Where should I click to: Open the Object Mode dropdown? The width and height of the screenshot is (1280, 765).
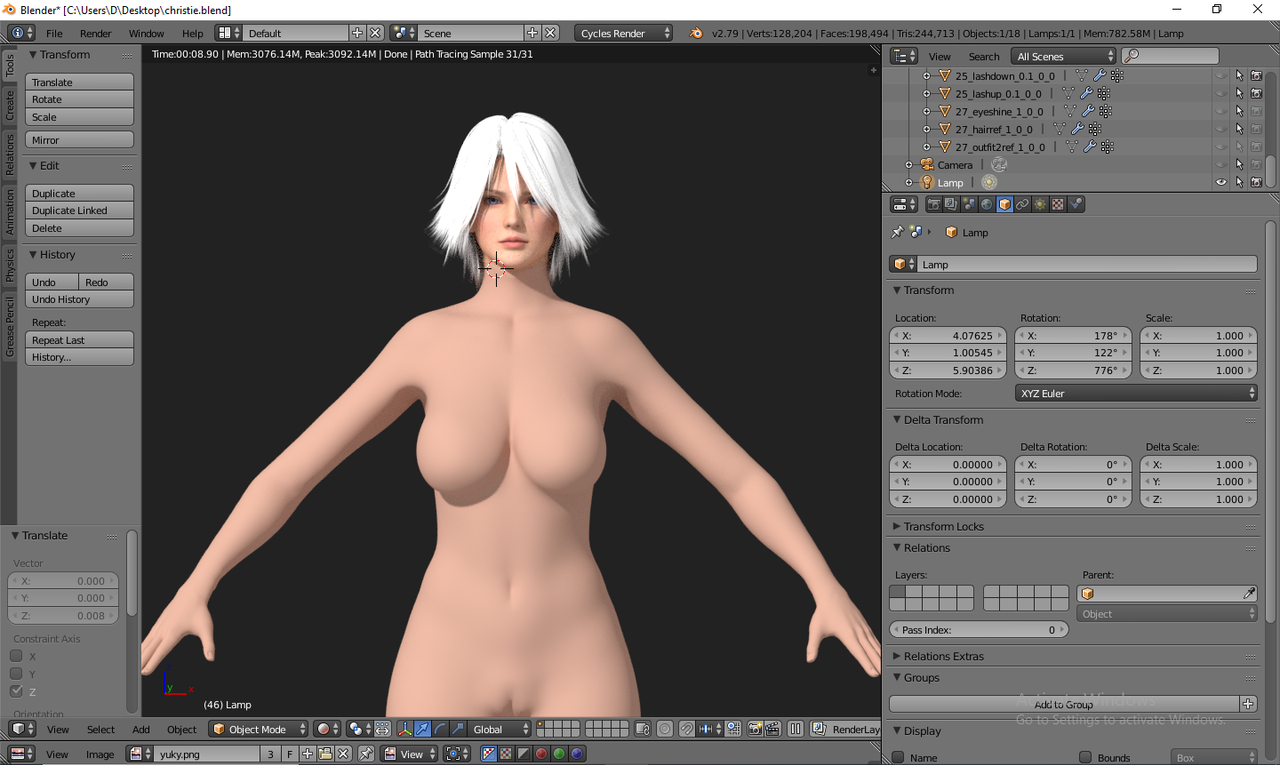(258, 729)
